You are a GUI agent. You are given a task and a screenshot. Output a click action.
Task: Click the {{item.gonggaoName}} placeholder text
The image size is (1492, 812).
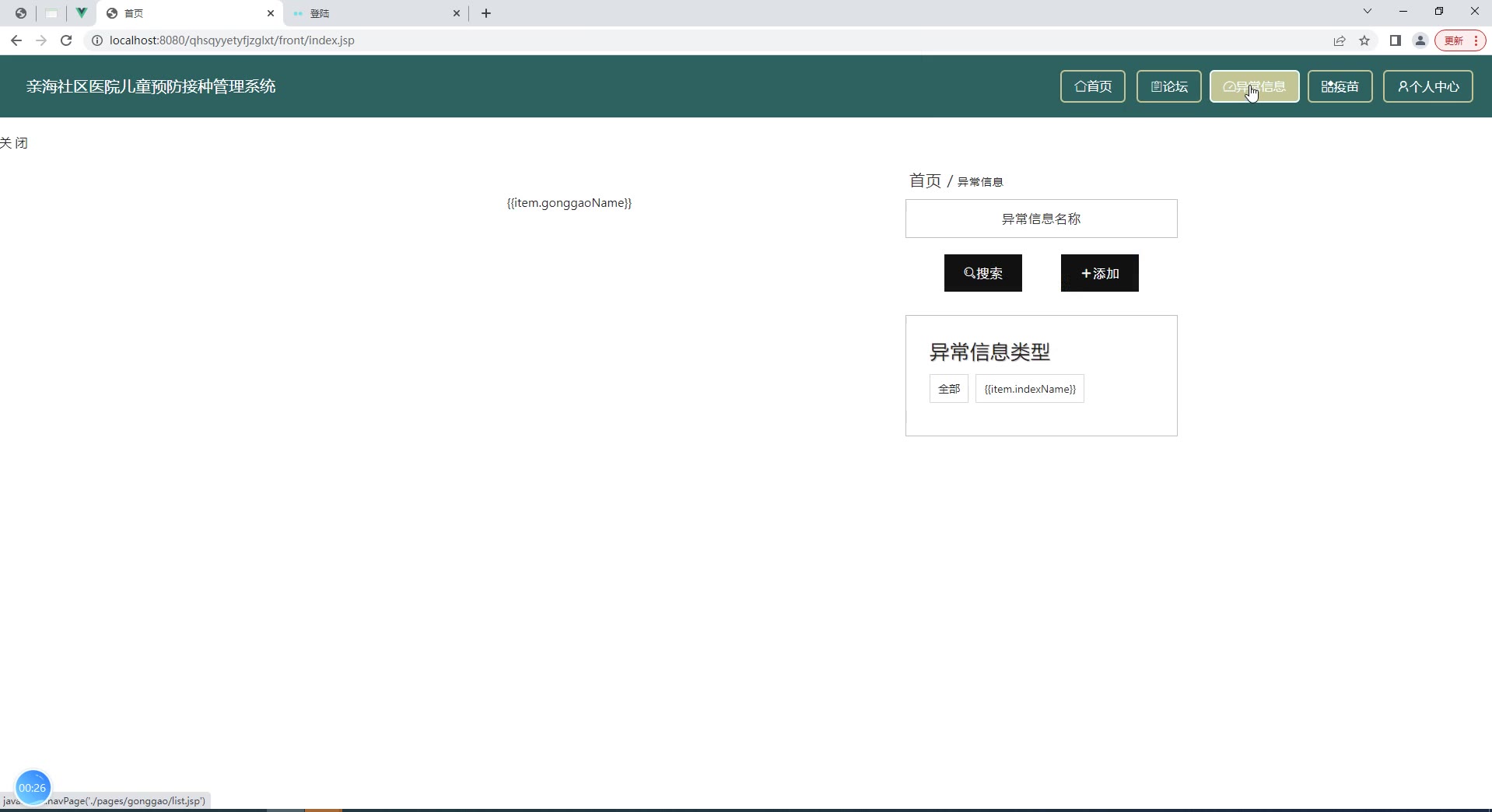pos(569,203)
